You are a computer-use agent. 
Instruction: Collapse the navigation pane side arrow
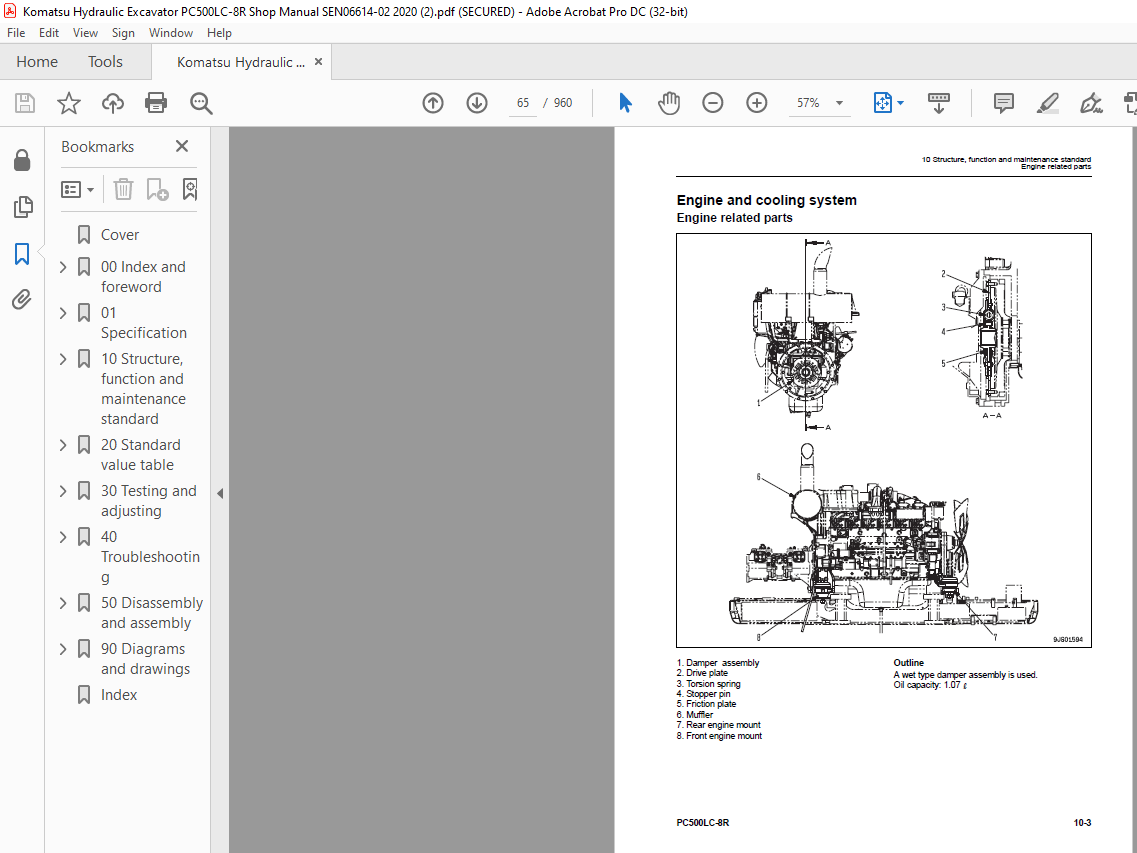click(220, 494)
